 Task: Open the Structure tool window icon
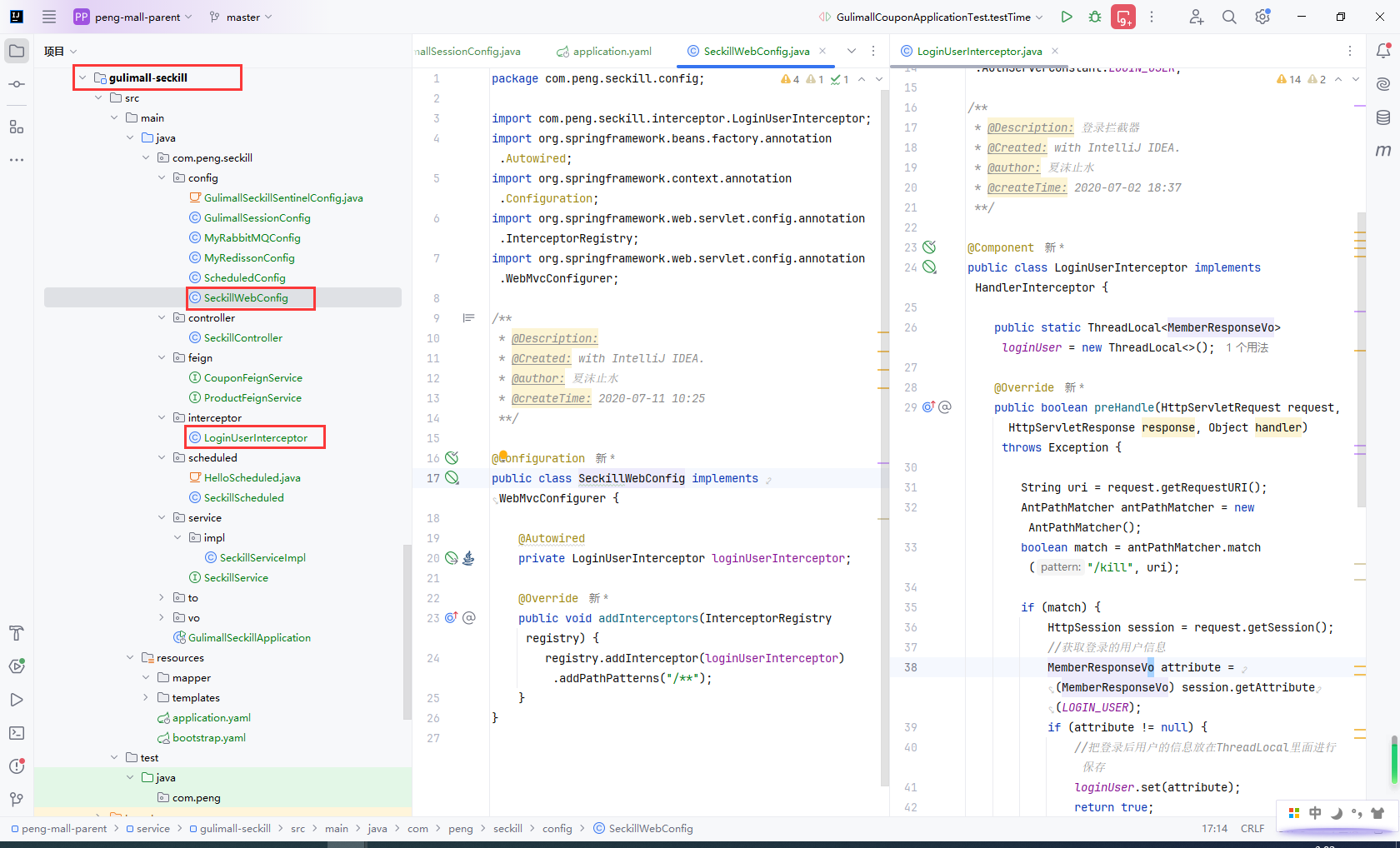pos(17,127)
